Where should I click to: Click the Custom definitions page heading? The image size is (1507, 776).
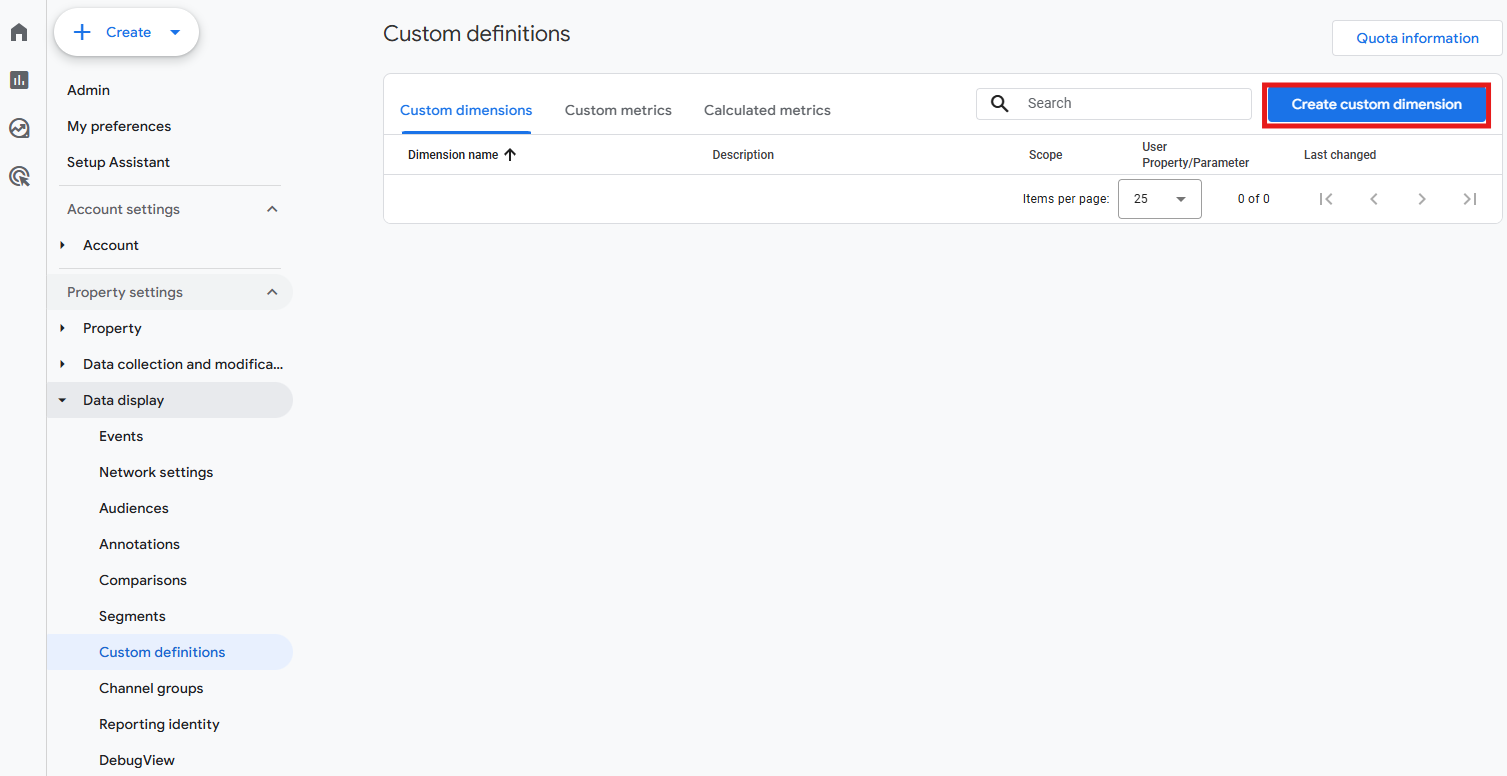pos(477,34)
